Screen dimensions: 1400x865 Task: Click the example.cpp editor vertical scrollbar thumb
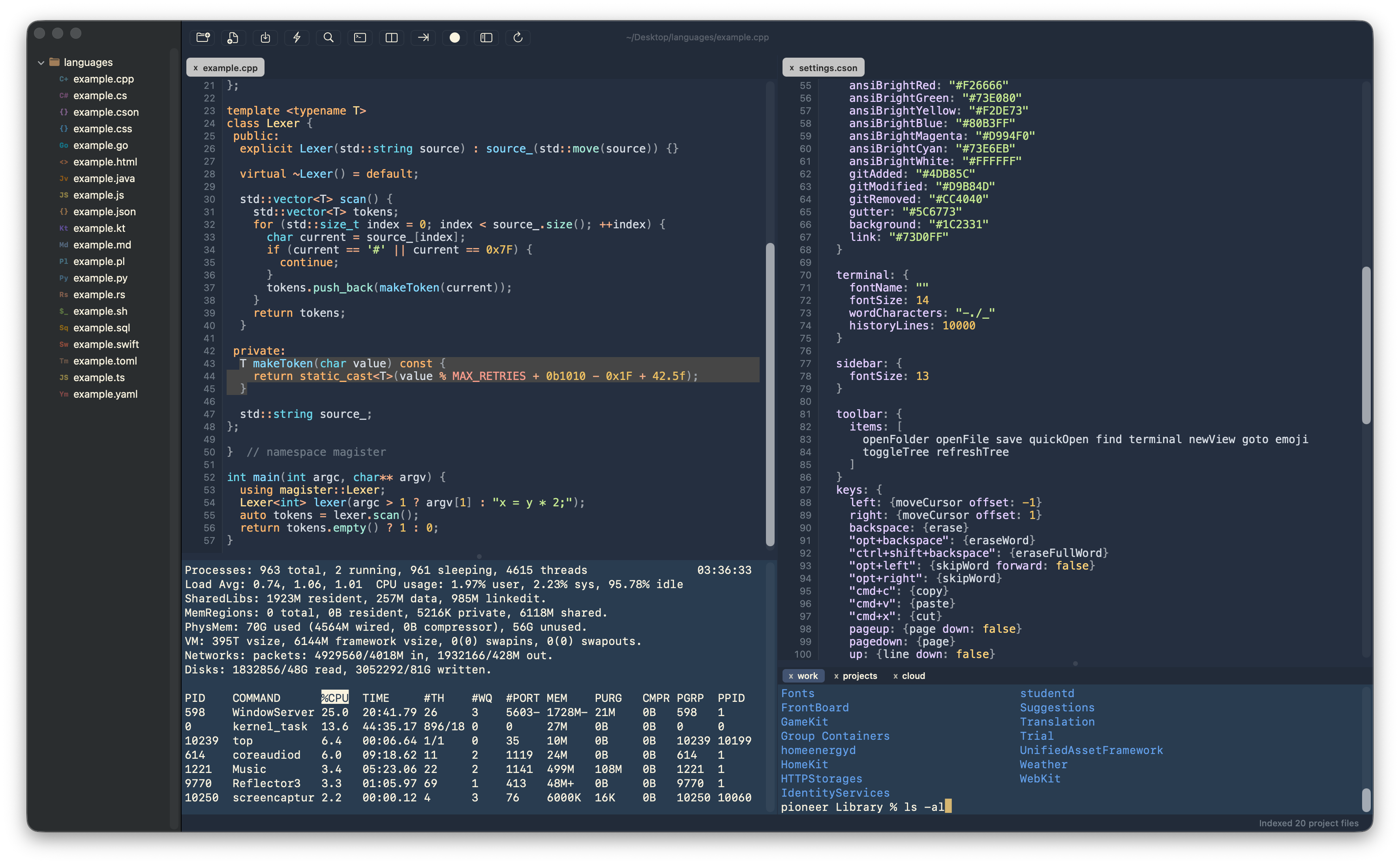(770, 395)
